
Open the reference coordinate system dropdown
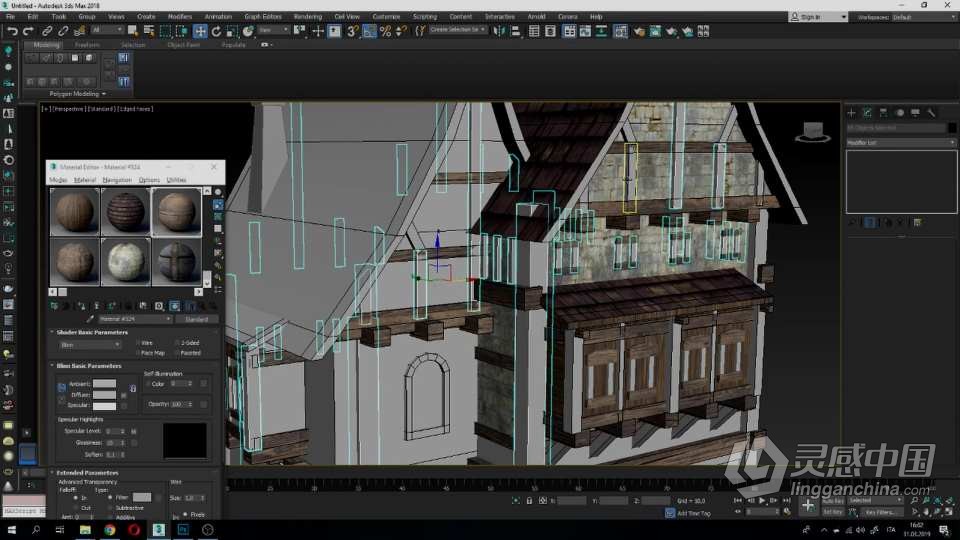273,30
